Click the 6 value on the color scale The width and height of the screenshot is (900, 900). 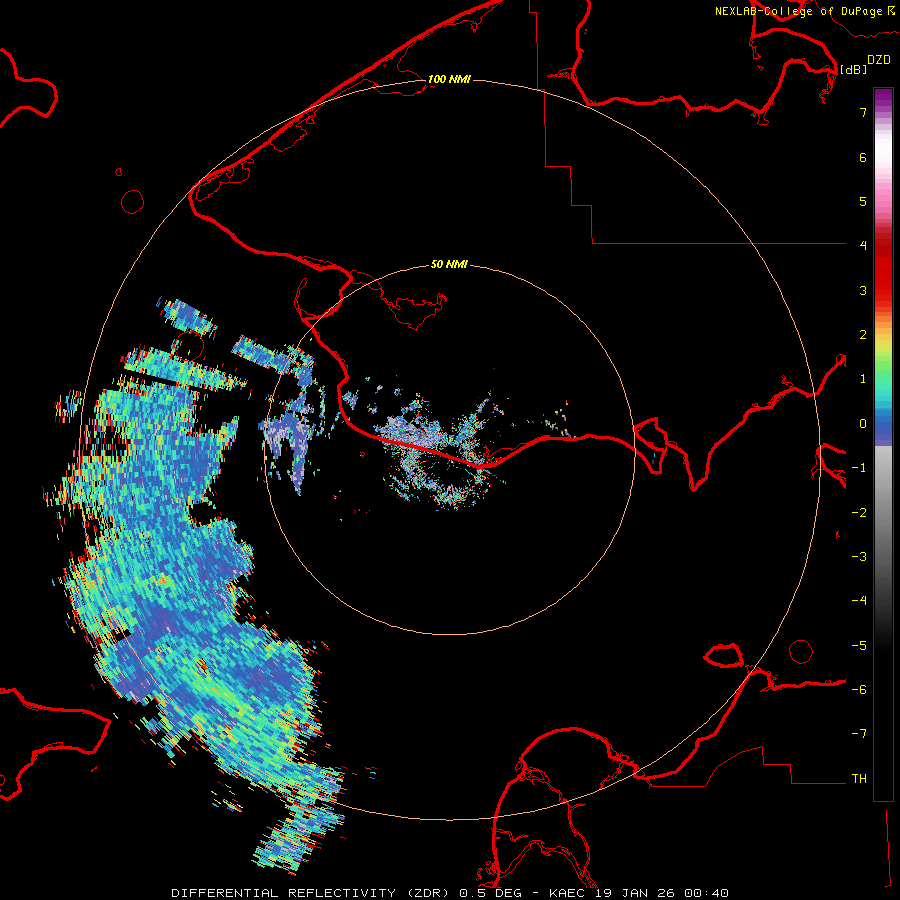863,157
